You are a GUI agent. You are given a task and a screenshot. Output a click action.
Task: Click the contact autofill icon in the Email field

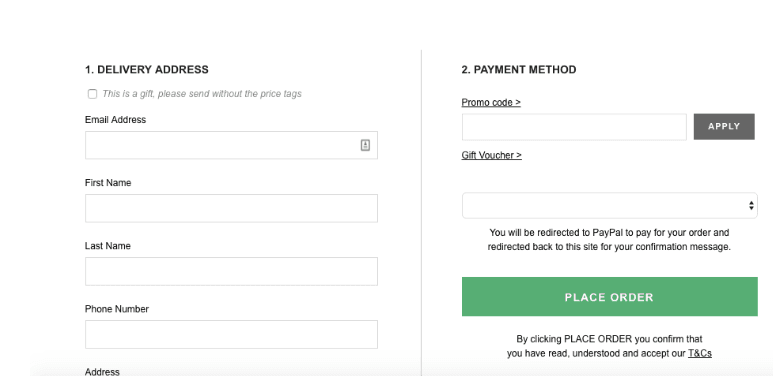pos(365,145)
